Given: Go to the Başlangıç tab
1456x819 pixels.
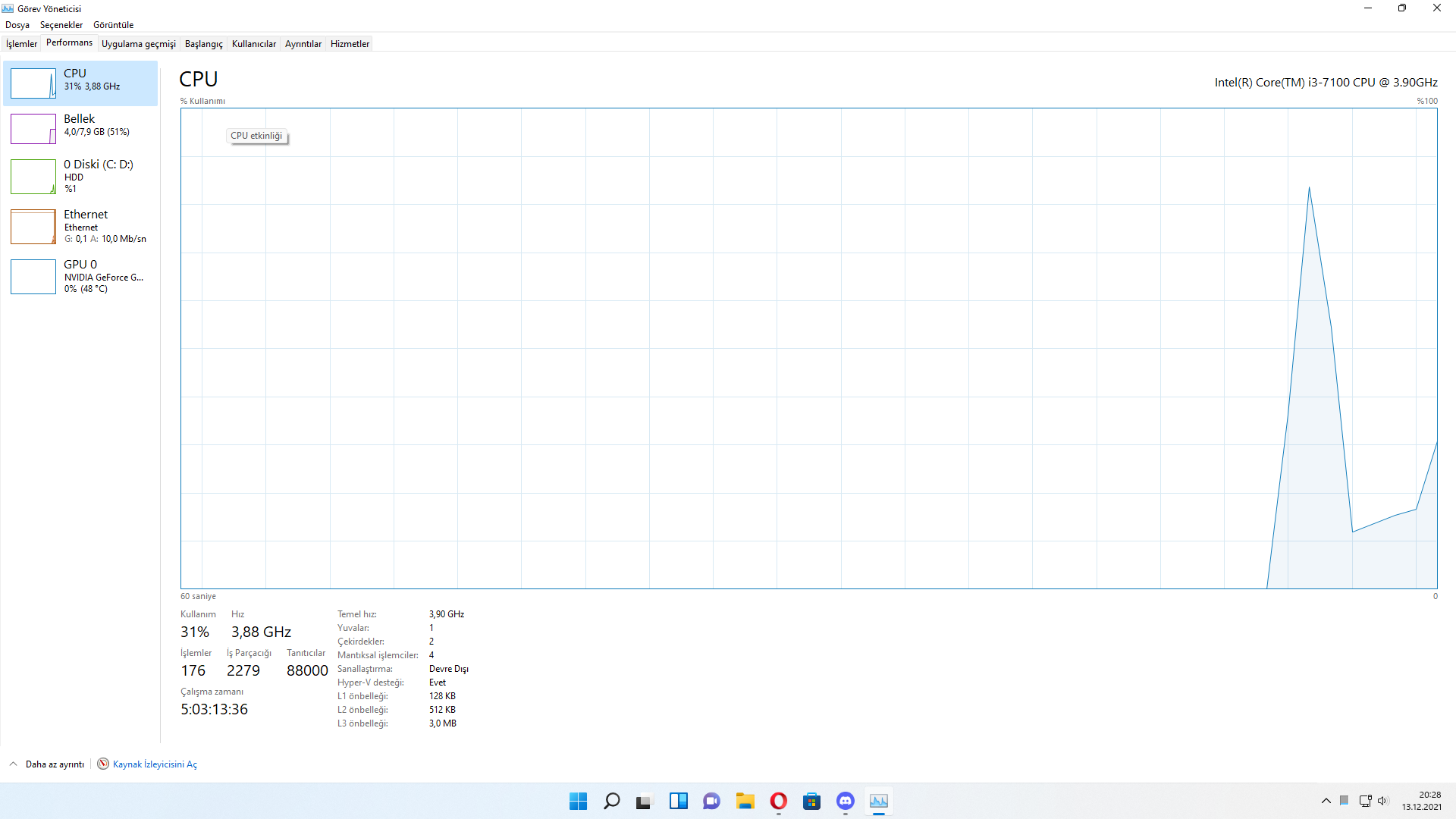Looking at the screenshot, I should (203, 44).
